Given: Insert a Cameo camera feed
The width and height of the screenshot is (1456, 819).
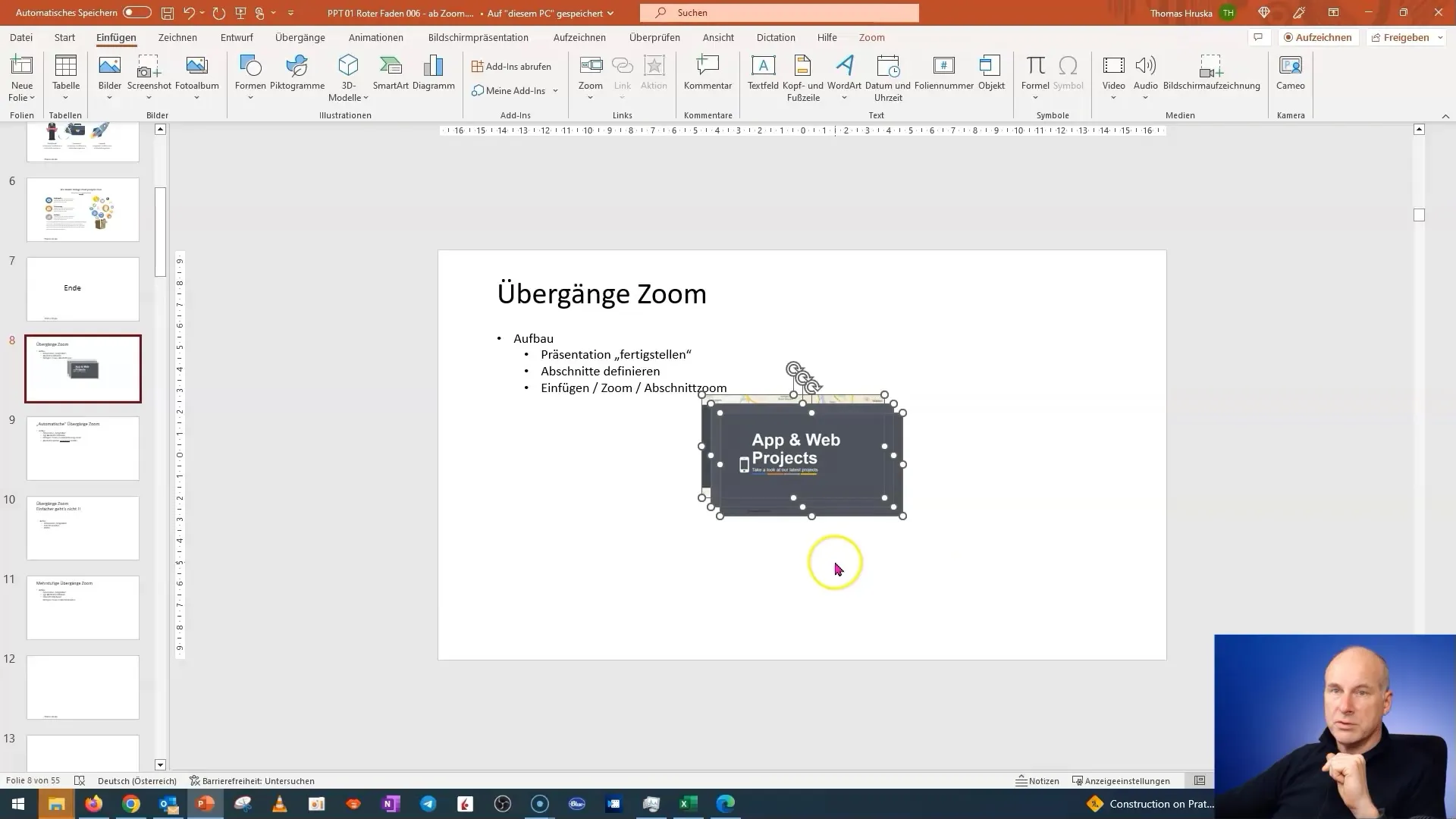Looking at the screenshot, I should pyautogui.click(x=1290, y=73).
